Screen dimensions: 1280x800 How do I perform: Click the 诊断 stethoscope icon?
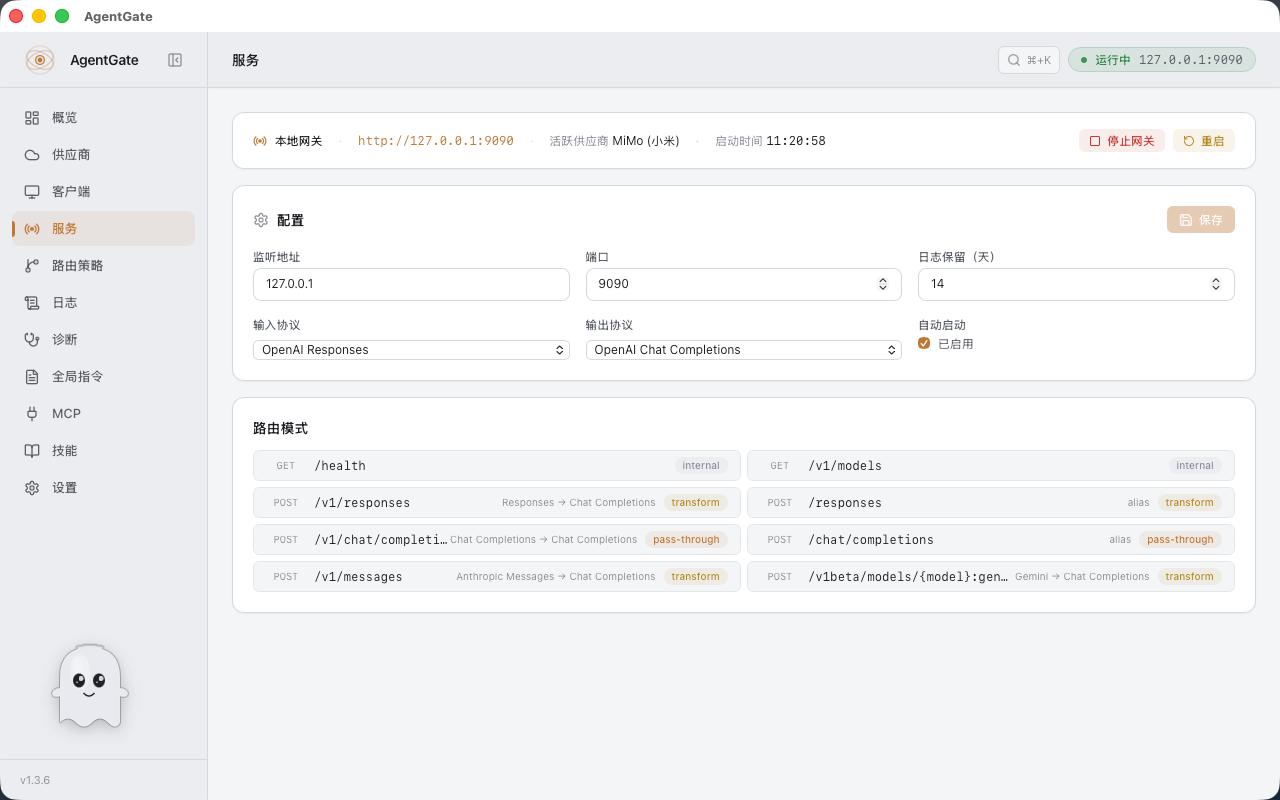32,340
